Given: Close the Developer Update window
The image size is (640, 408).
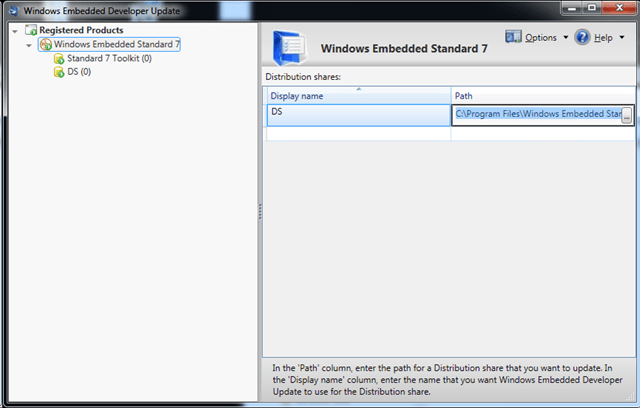Looking at the screenshot, I should click(619, 8).
